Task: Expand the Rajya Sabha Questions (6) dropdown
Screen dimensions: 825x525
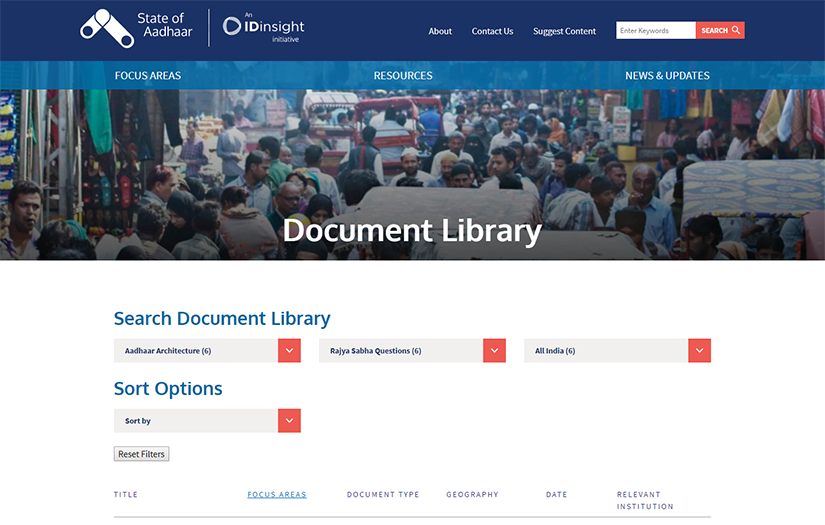Action: [412, 350]
